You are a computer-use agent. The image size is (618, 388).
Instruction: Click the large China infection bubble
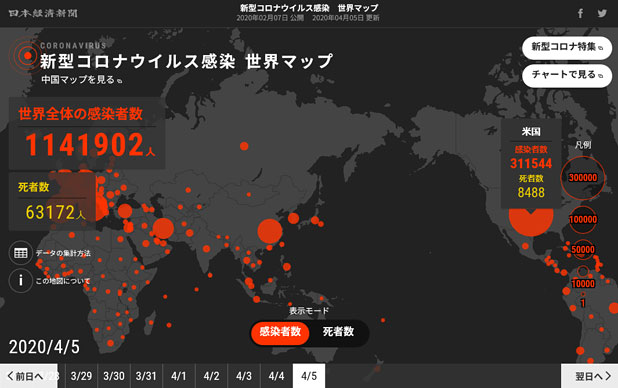click(270, 231)
